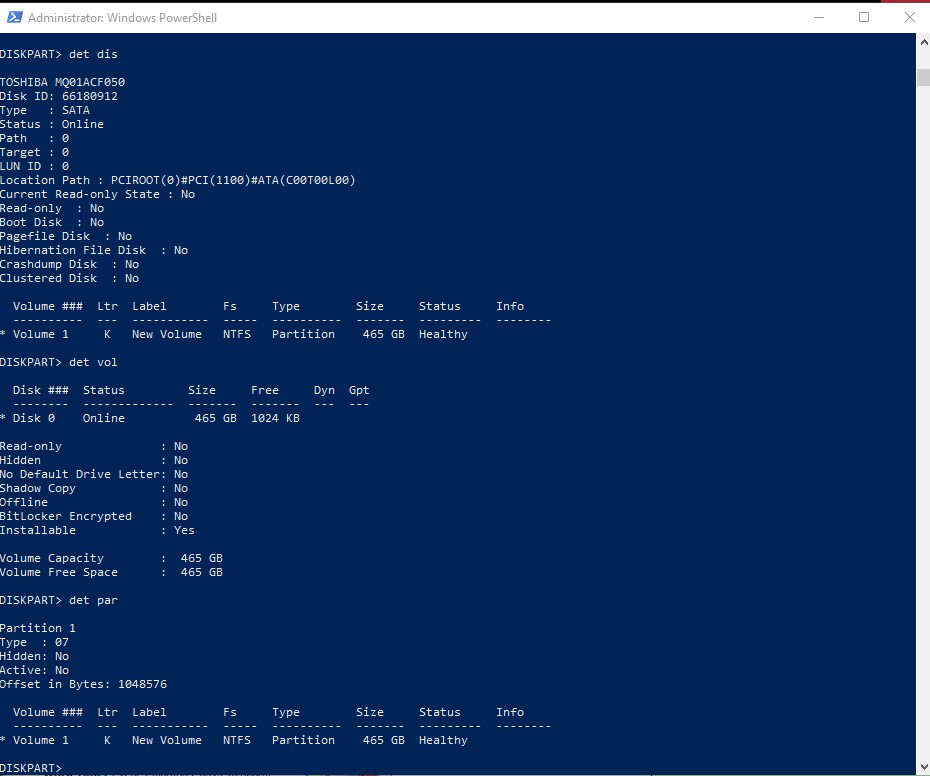Click the vertical scrollbar thumb

pyautogui.click(x=922, y=78)
